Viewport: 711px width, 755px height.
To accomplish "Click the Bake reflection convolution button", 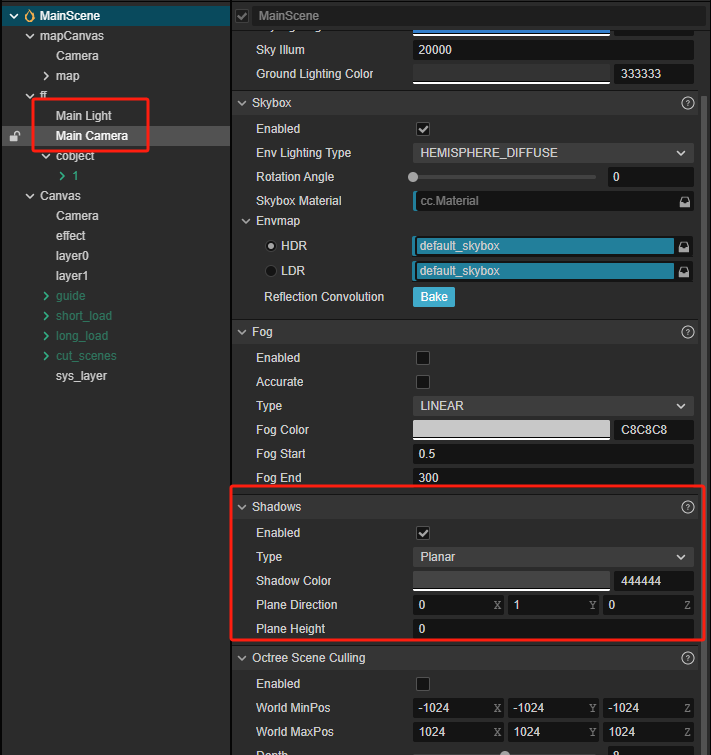I will click(434, 297).
